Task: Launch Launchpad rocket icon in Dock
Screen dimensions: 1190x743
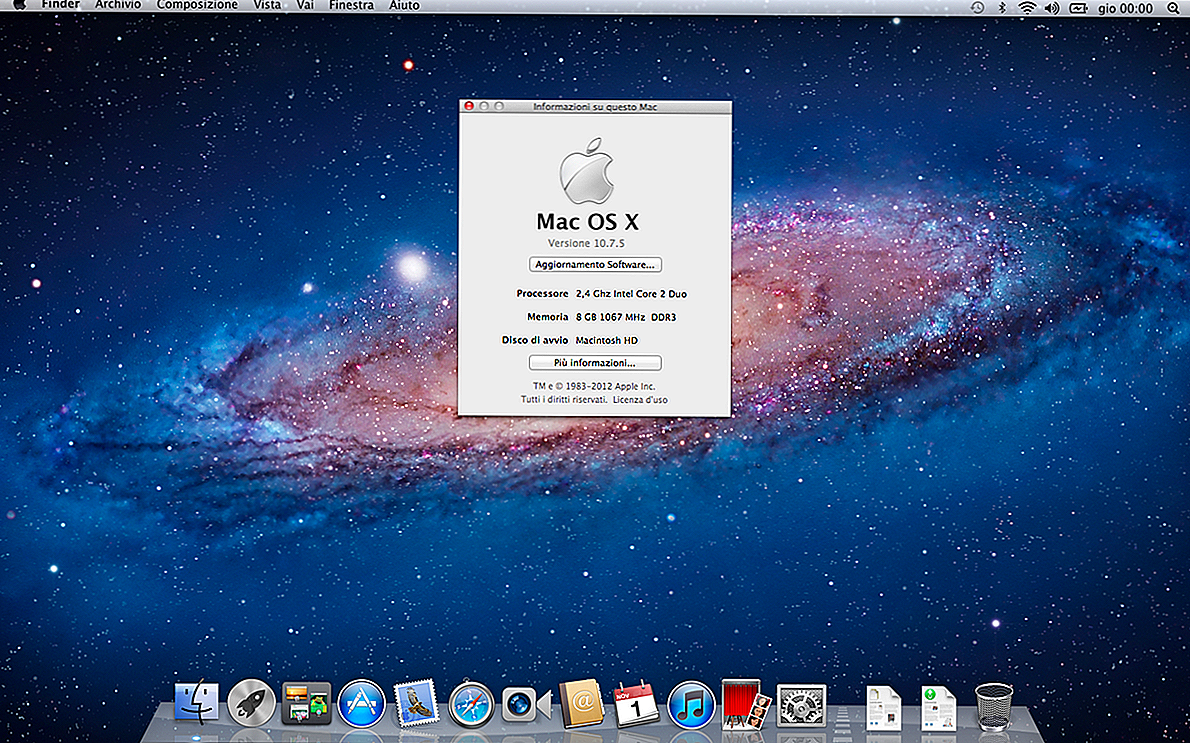Action: 251,703
